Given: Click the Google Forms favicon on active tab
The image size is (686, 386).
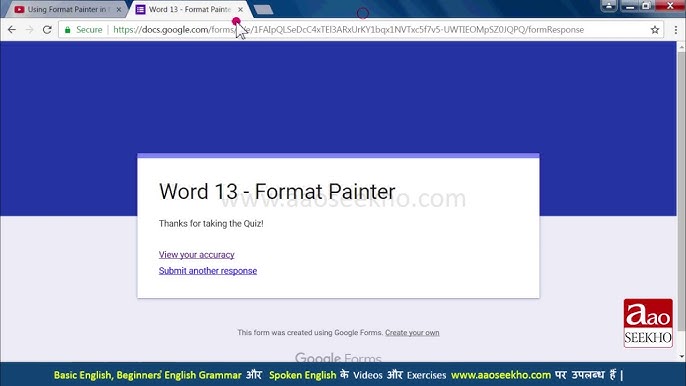Looking at the screenshot, I should click(x=140, y=9).
